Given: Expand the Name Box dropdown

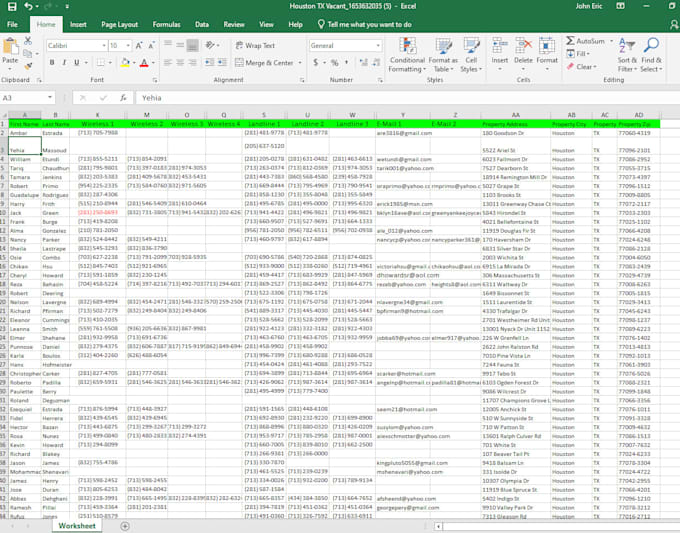Looking at the screenshot, I should coord(50,98).
